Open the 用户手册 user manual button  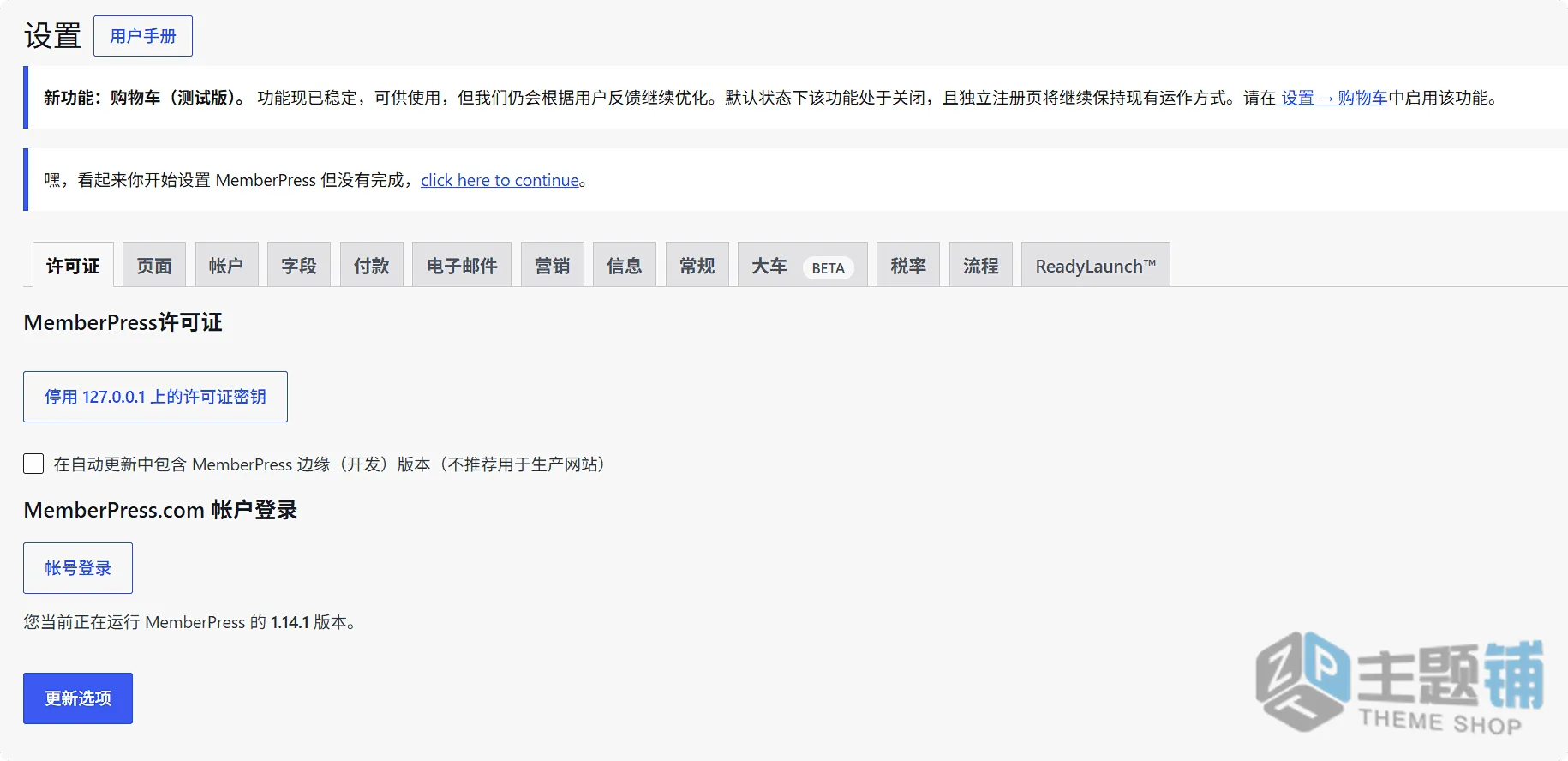pyautogui.click(x=143, y=36)
